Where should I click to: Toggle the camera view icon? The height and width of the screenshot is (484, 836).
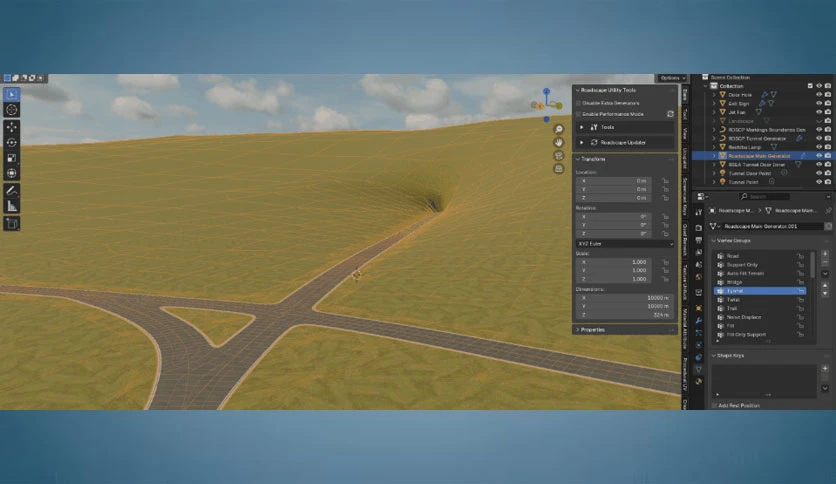[x=558, y=156]
